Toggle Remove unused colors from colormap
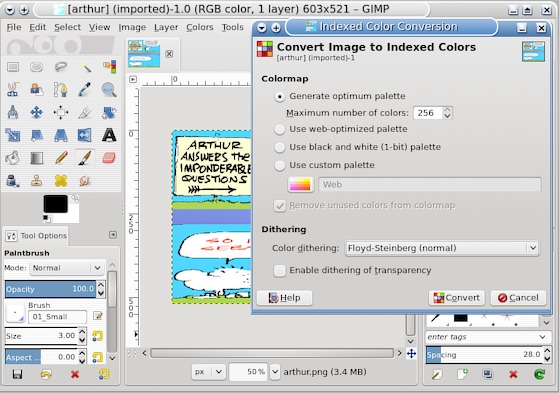Image resolution: width=559 pixels, height=393 pixels. coord(280,206)
